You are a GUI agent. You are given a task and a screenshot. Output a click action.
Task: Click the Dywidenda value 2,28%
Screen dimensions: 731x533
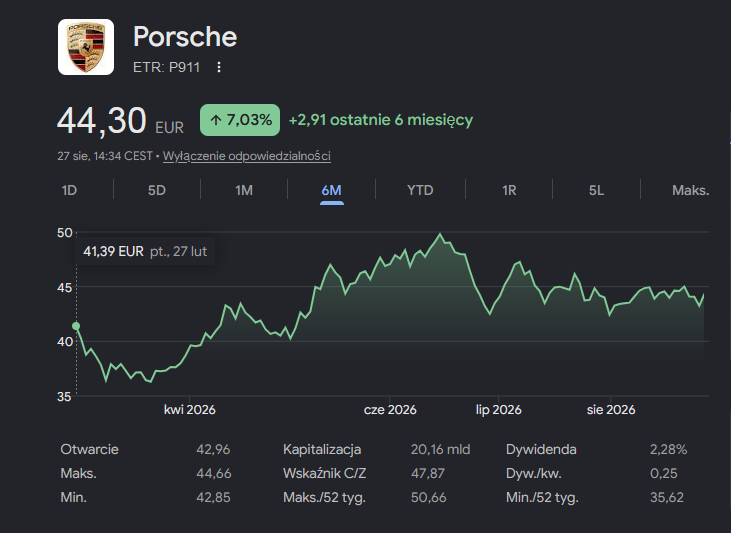[x=669, y=450]
